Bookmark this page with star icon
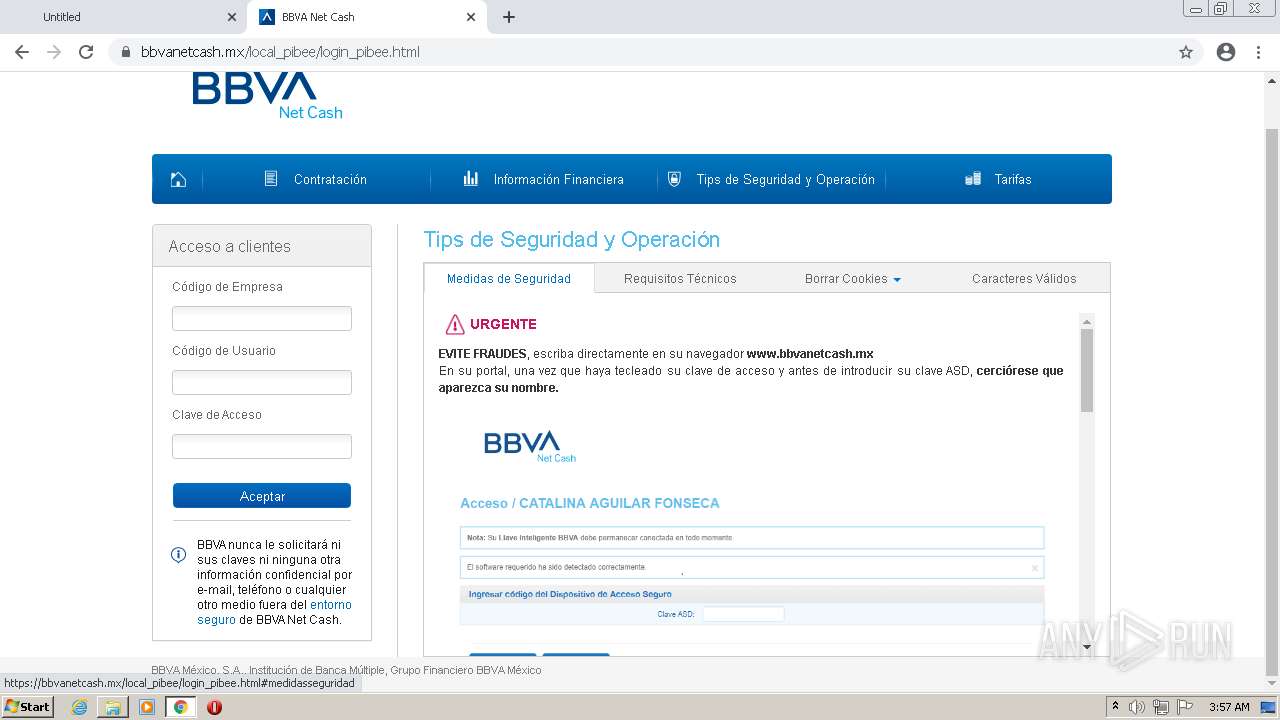 [x=1186, y=52]
